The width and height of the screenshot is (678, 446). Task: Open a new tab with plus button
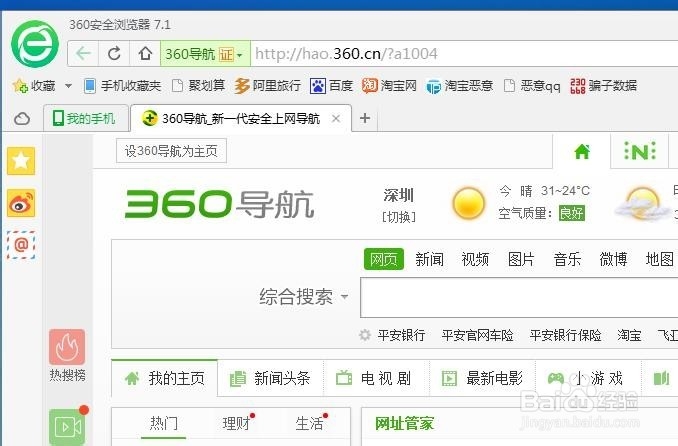(x=365, y=118)
